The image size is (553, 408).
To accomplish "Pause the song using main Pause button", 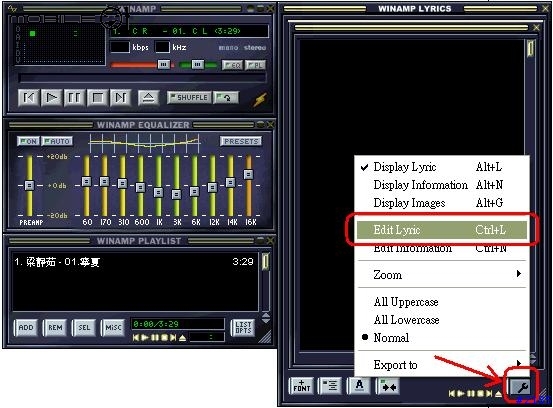I will (x=74, y=98).
